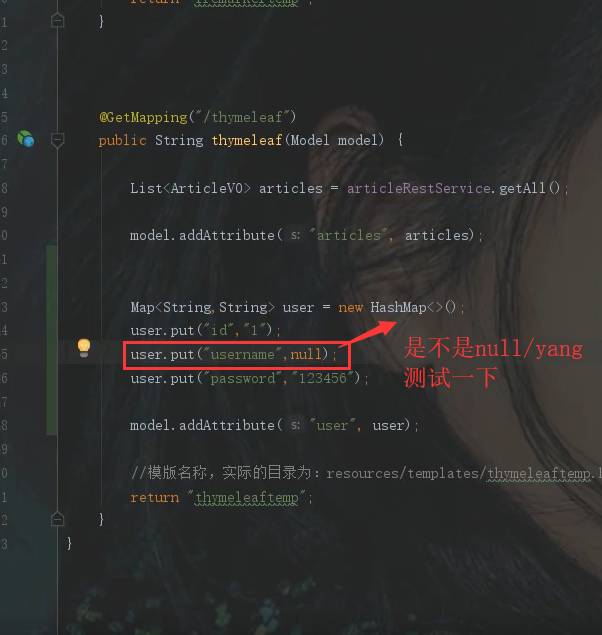Collapse the thymeleaf method with its fold toggle
The width and height of the screenshot is (602, 635).
pyautogui.click(x=57, y=140)
